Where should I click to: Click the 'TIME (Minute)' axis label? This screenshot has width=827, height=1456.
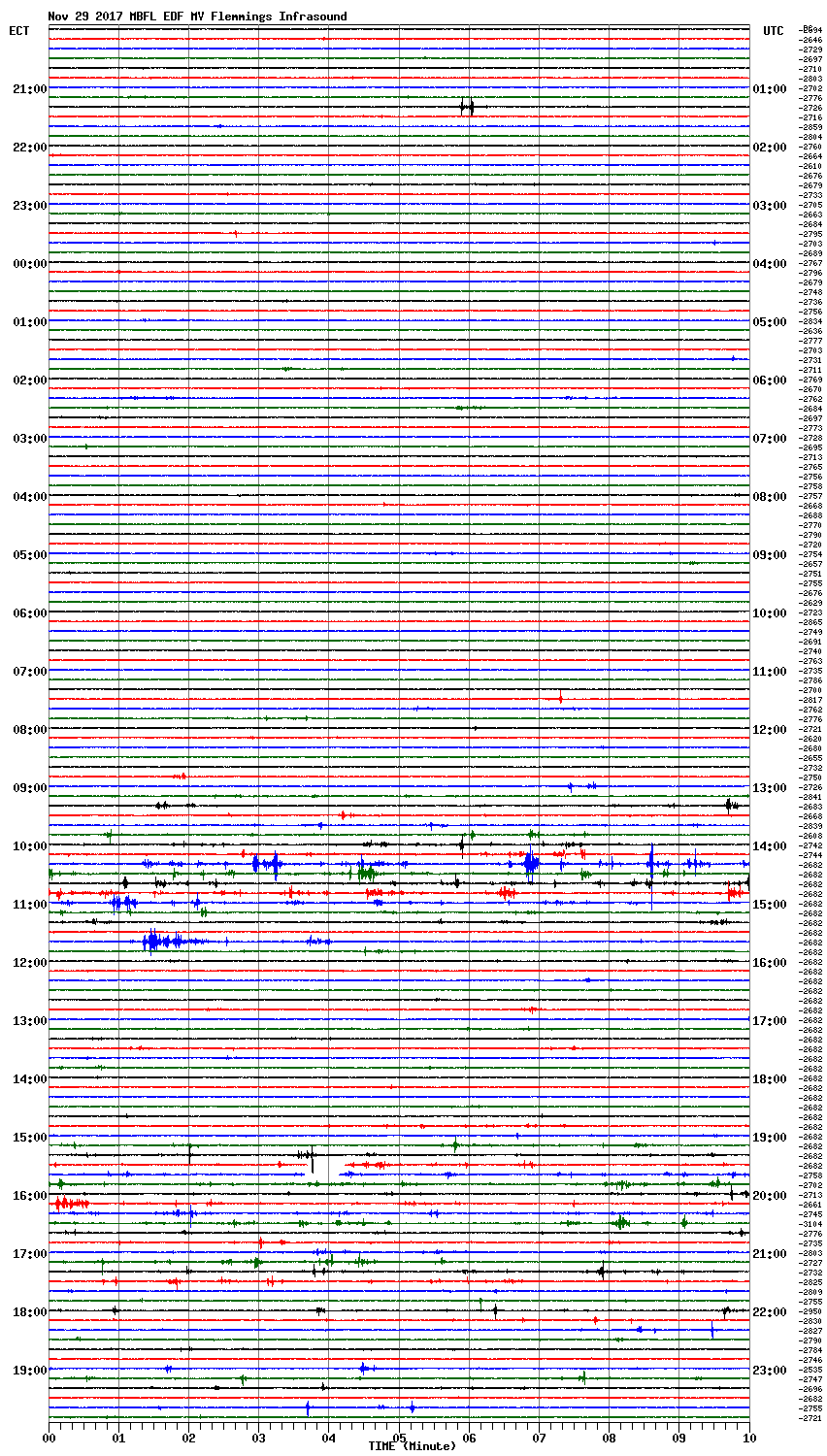coord(411,1446)
